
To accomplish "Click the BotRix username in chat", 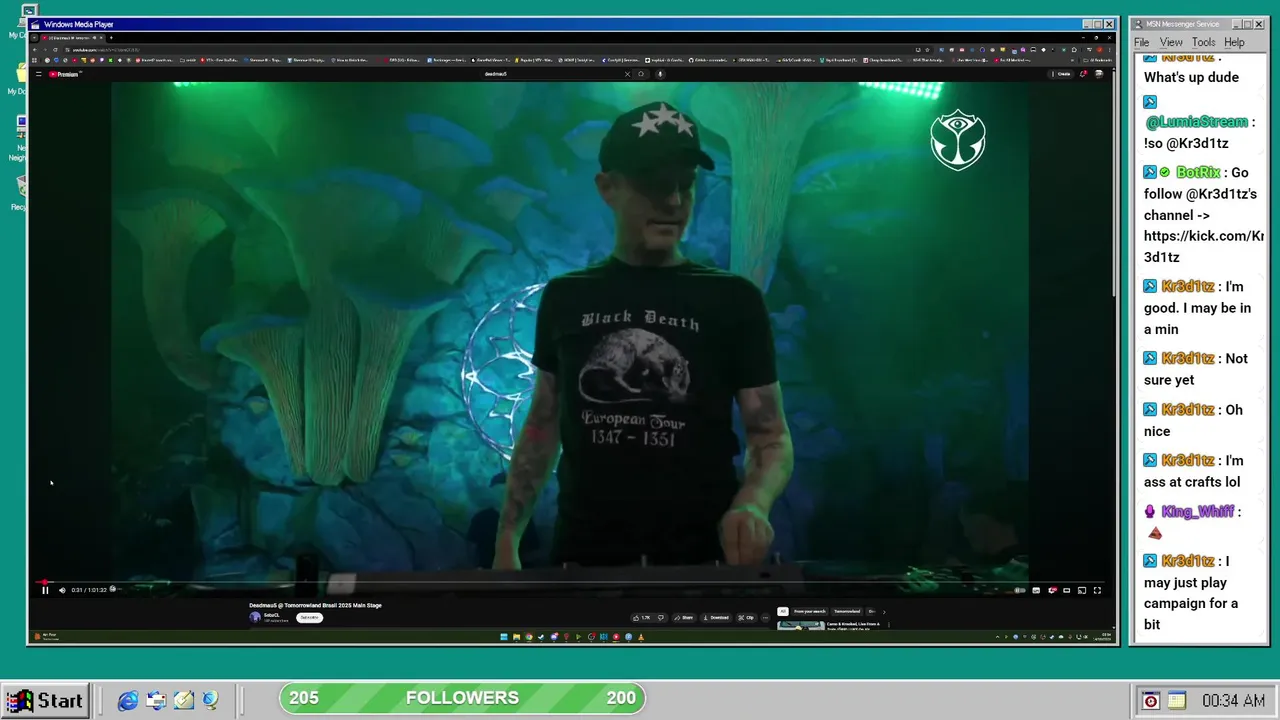I will (1198, 173).
